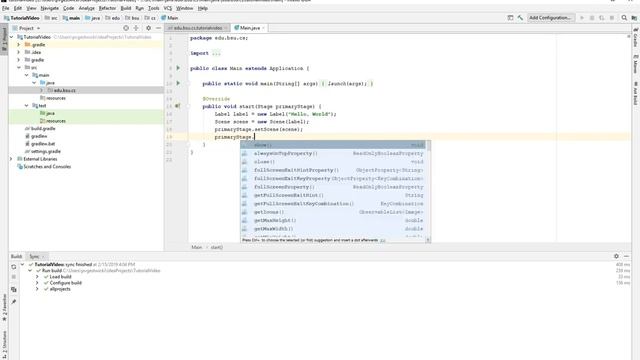
Task: Close the edu.bsu.cs.tutorialvideo editor tab
Action: (x=226, y=28)
